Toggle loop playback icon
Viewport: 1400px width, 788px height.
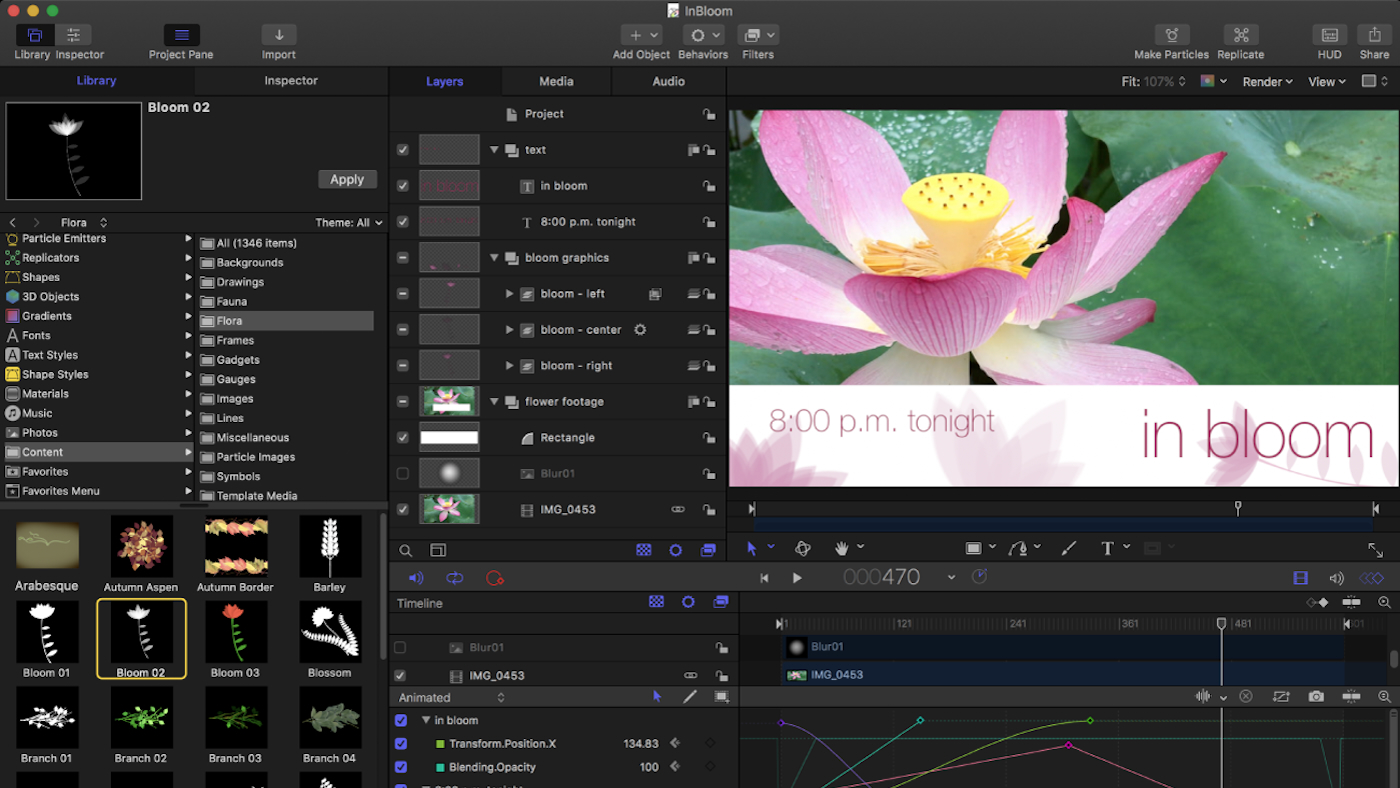pos(455,578)
